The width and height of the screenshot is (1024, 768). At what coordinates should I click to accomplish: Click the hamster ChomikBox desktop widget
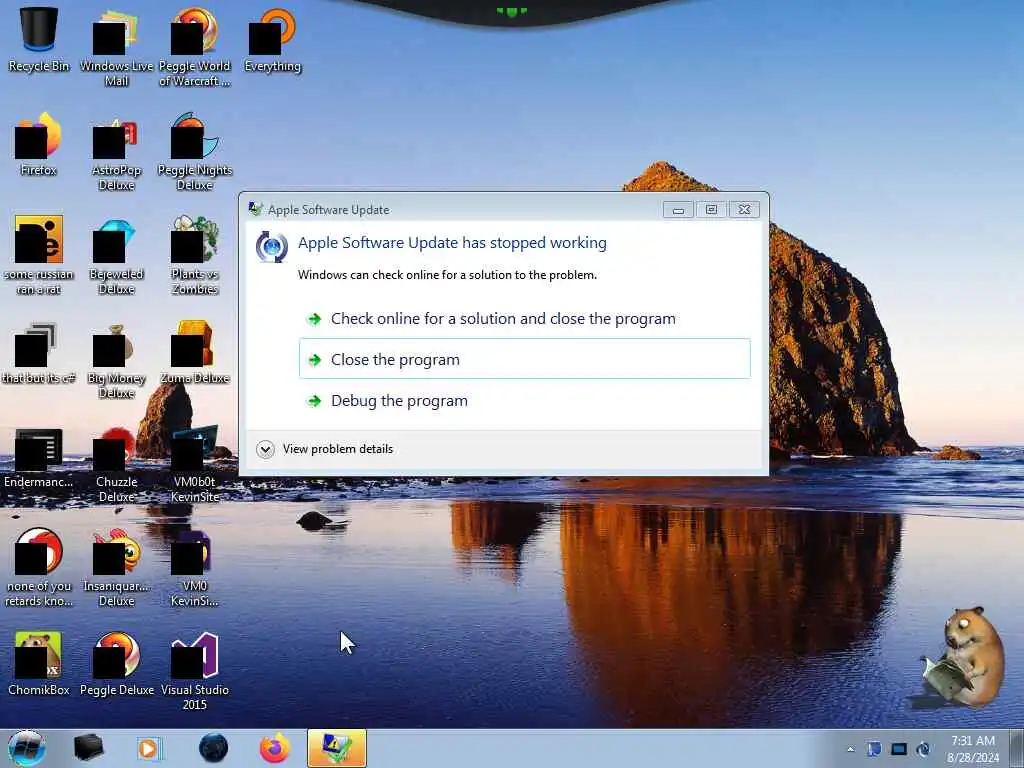point(961,656)
